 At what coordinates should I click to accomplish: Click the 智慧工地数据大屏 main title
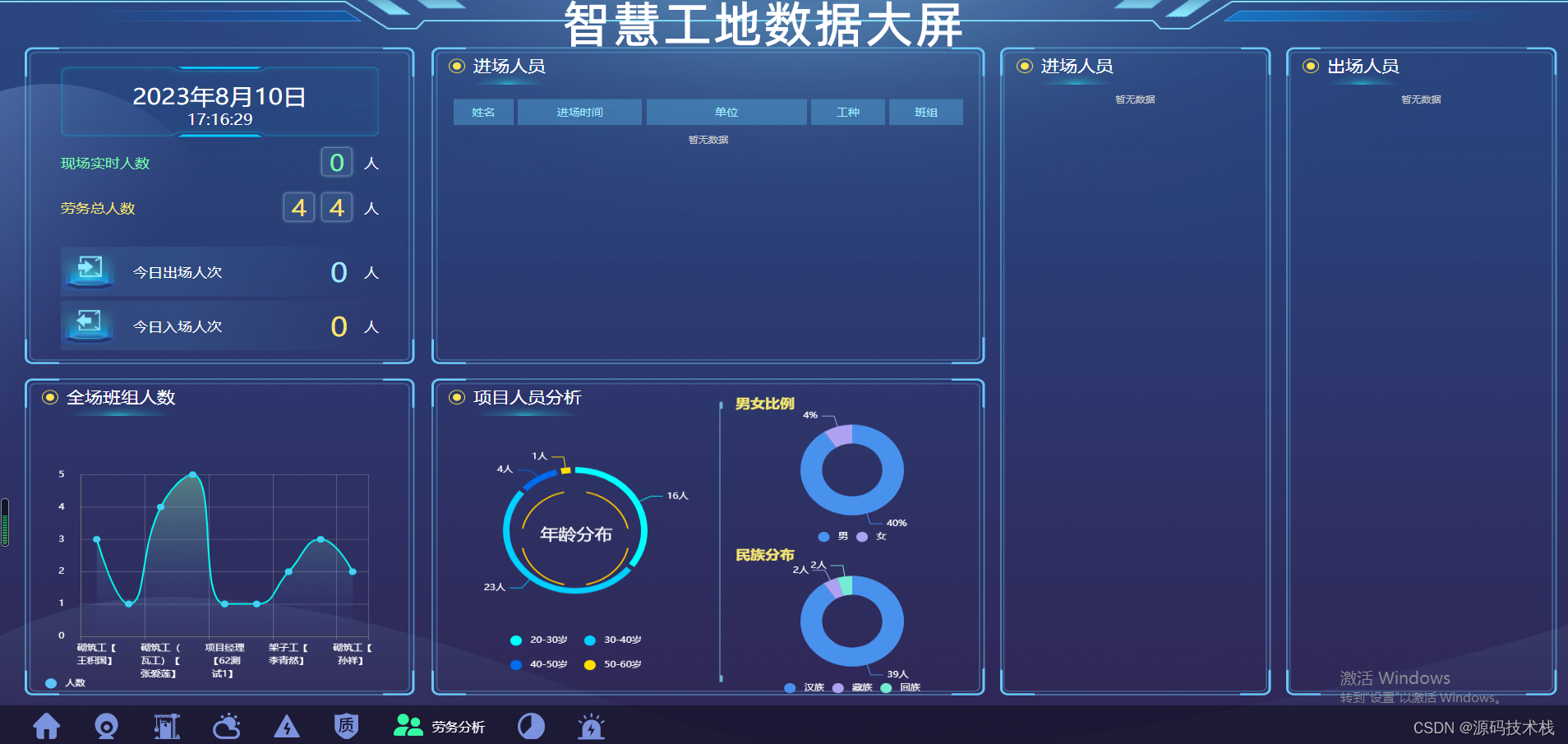[x=763, y=24]
